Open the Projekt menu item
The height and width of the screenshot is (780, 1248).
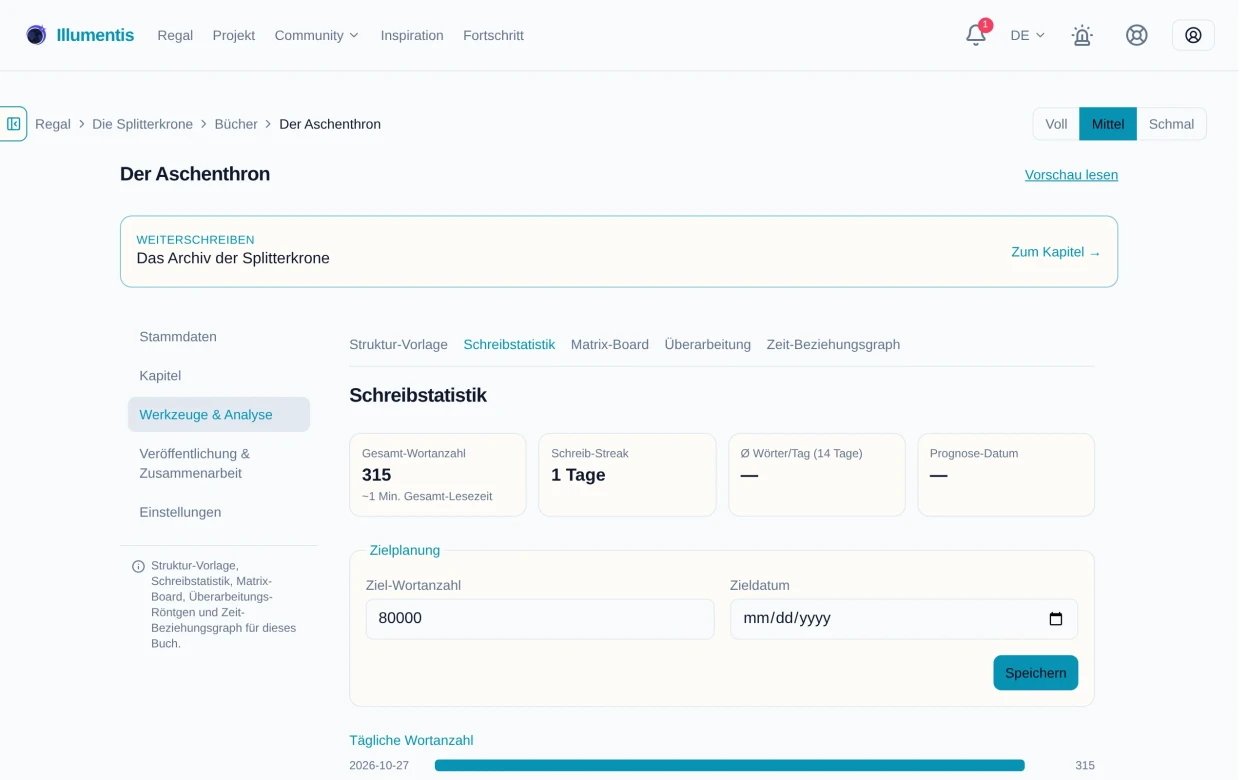[x=234, y=35]
